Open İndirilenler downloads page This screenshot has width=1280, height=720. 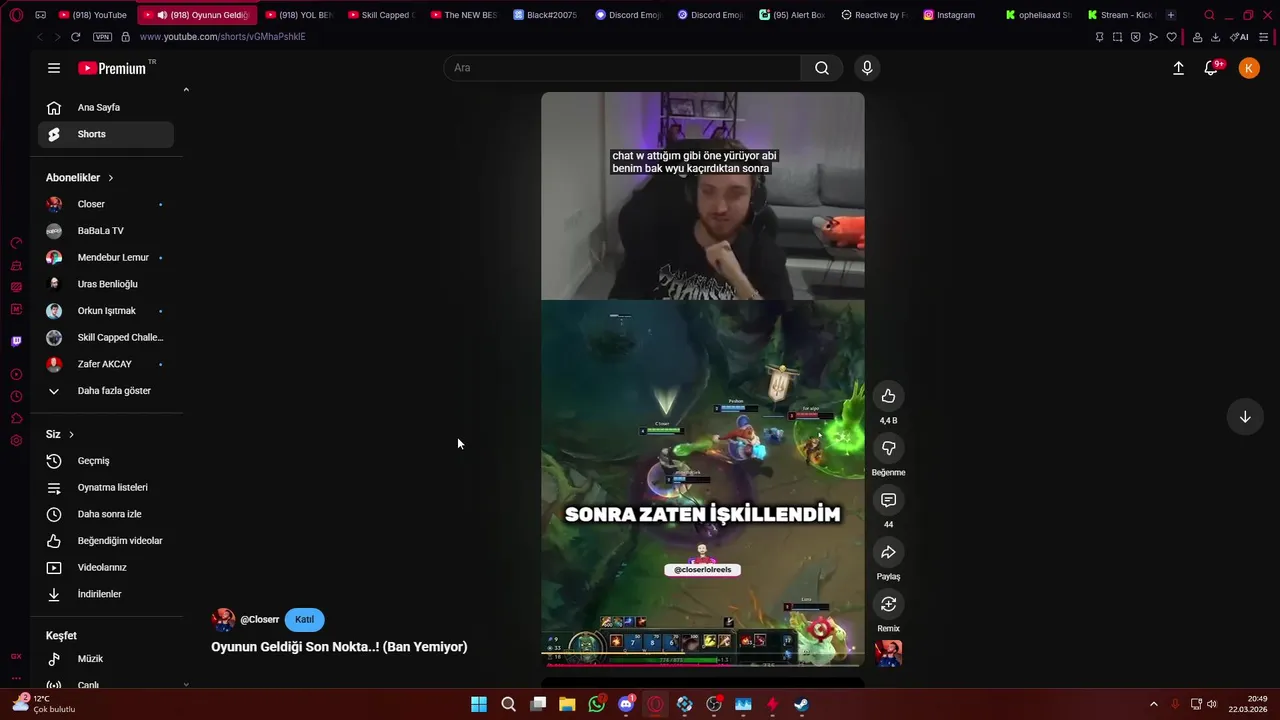106,594
